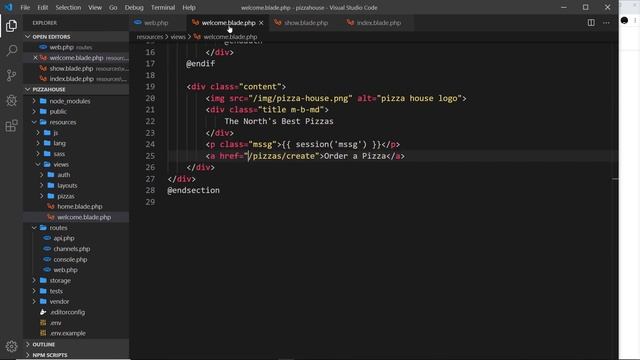Open the Go menu
This screenshot has width=640, height=360.
tap(113, 7)
